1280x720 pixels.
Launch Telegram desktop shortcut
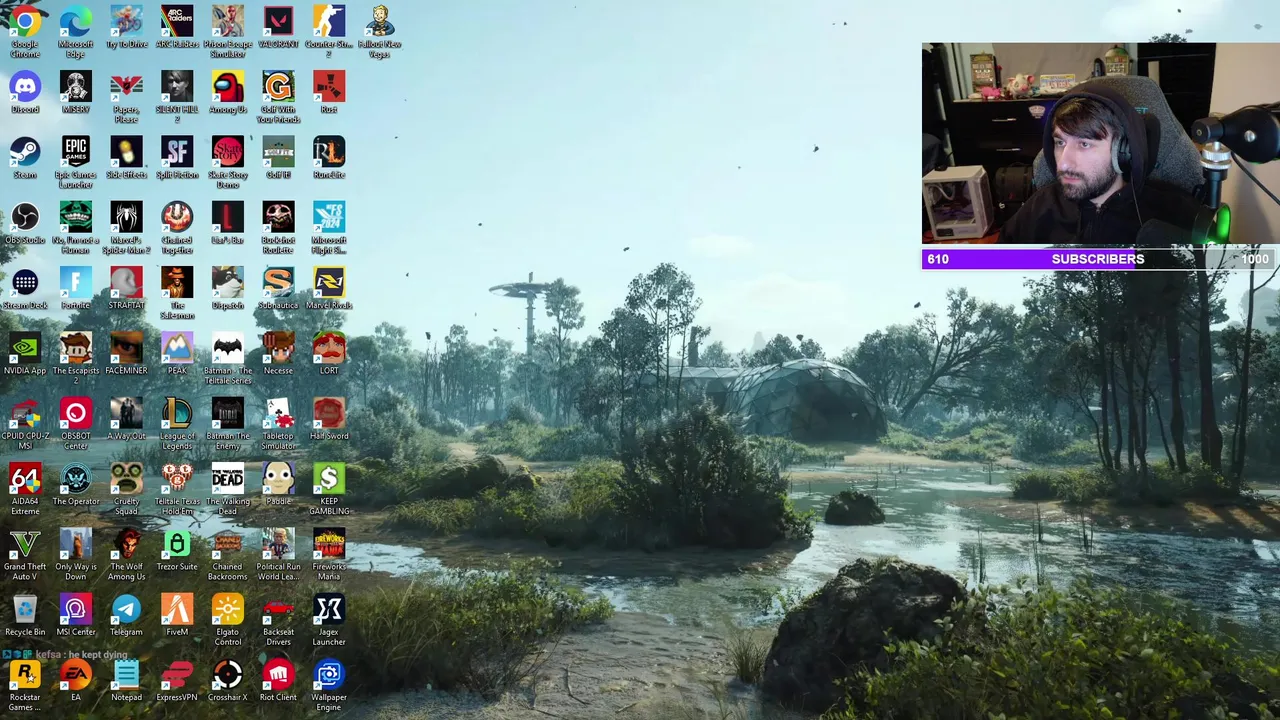126,614
